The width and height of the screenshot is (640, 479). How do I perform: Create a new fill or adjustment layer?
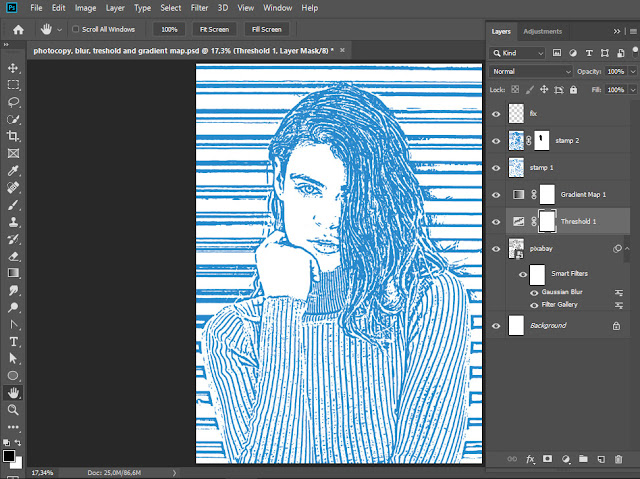pyautogui.click(x=566, y=459)
